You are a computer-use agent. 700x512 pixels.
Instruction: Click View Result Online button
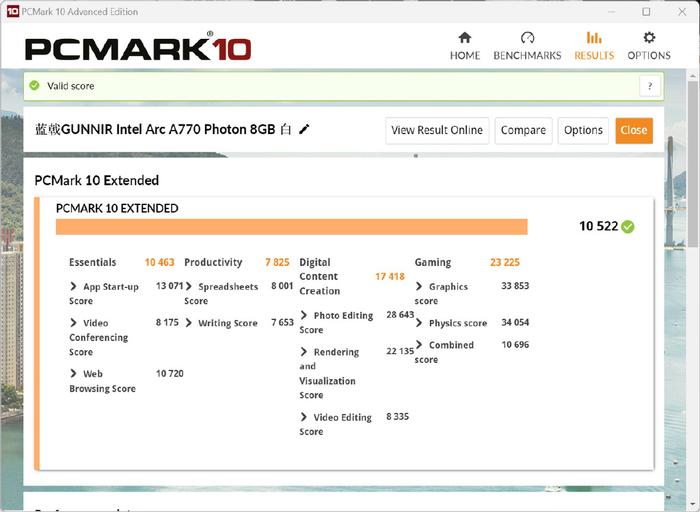coord(437,130)
